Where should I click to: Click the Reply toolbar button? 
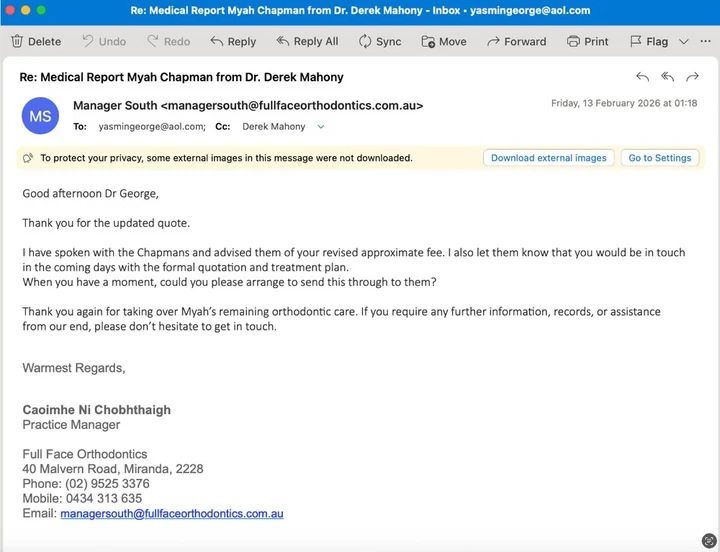233,41
